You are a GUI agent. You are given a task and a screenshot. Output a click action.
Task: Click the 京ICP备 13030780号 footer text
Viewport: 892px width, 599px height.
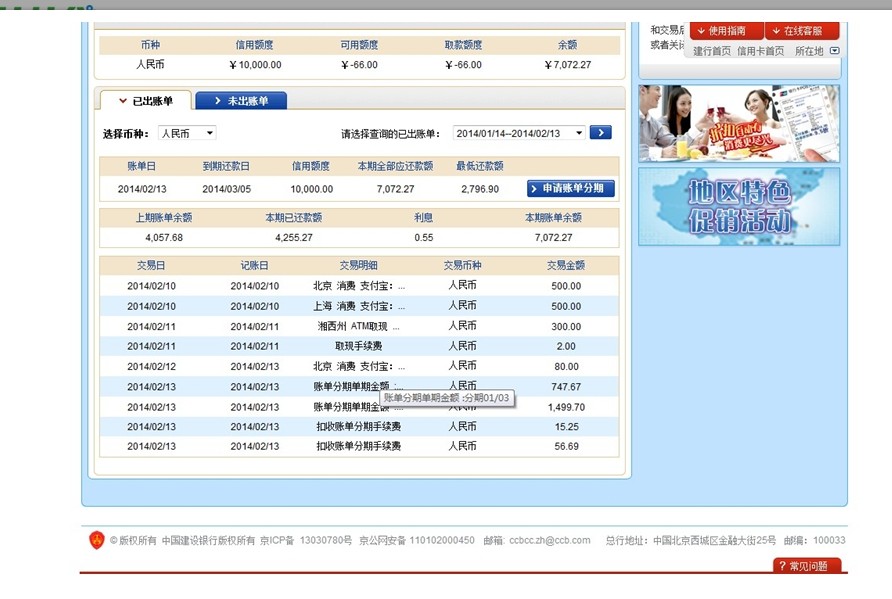pyautogui.click(x=306, y=541)
